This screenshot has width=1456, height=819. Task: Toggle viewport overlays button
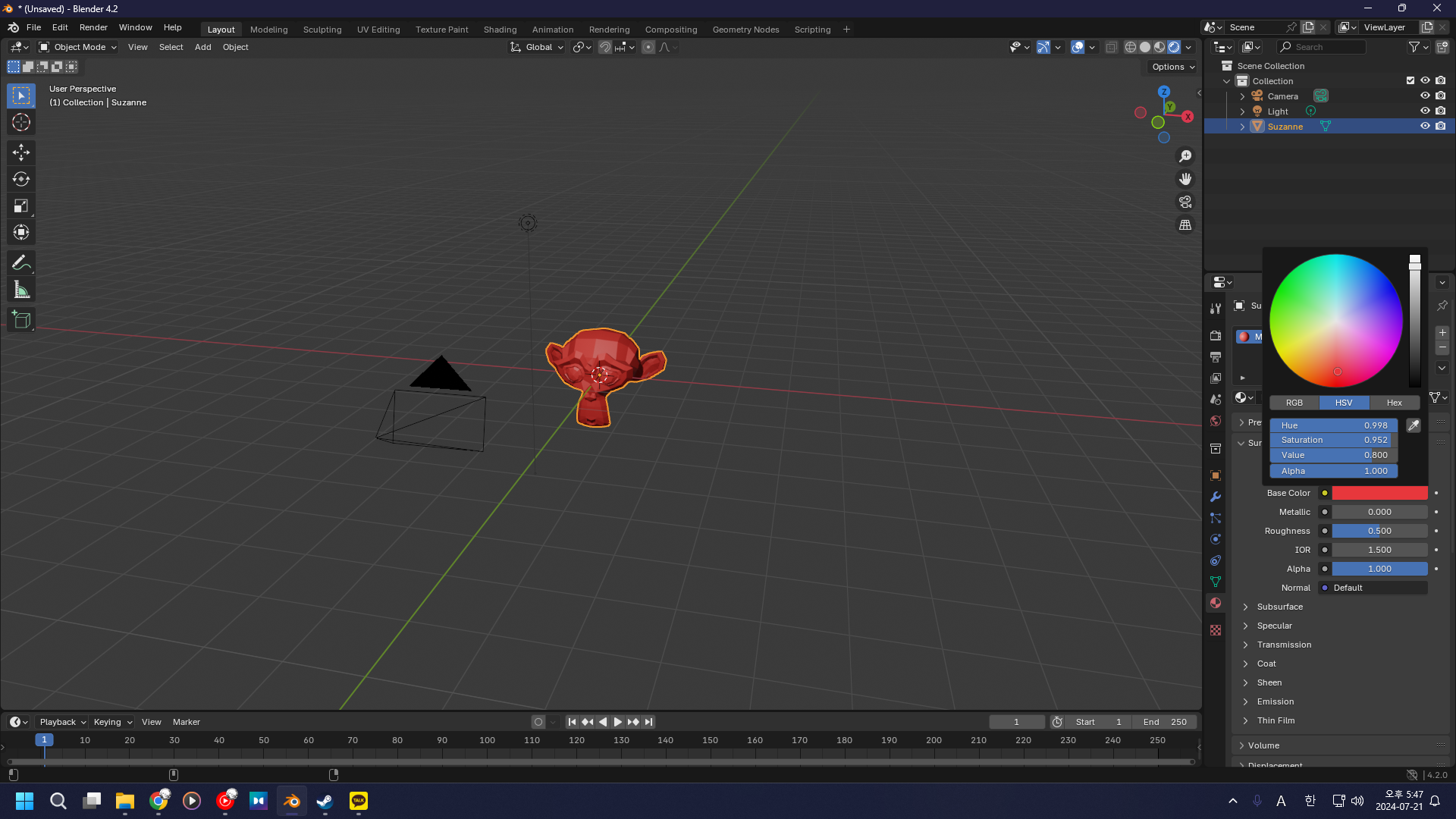pyautogui.click(x=1078, y=47)
